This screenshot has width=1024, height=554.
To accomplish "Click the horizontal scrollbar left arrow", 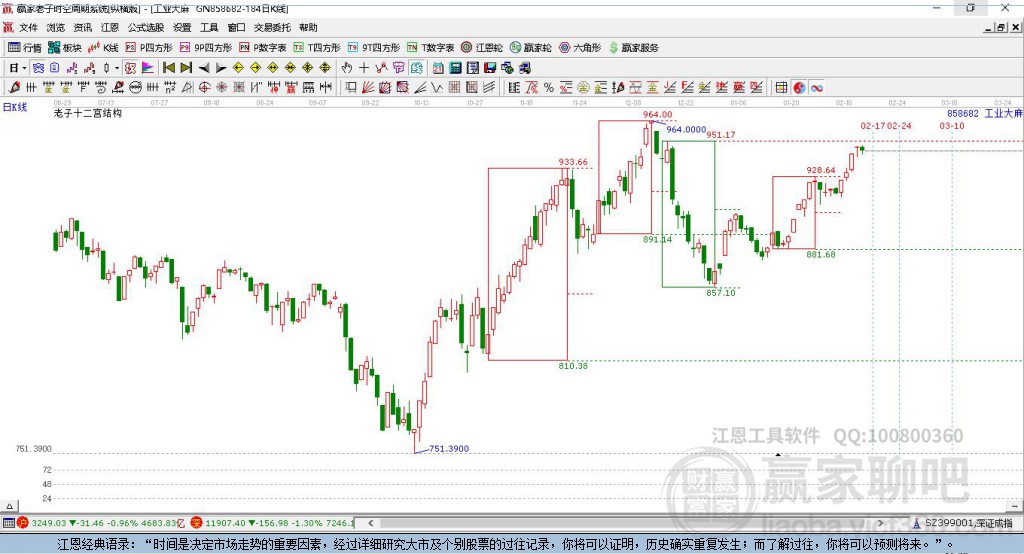I will pyautogui.click(x=371, y=523).
